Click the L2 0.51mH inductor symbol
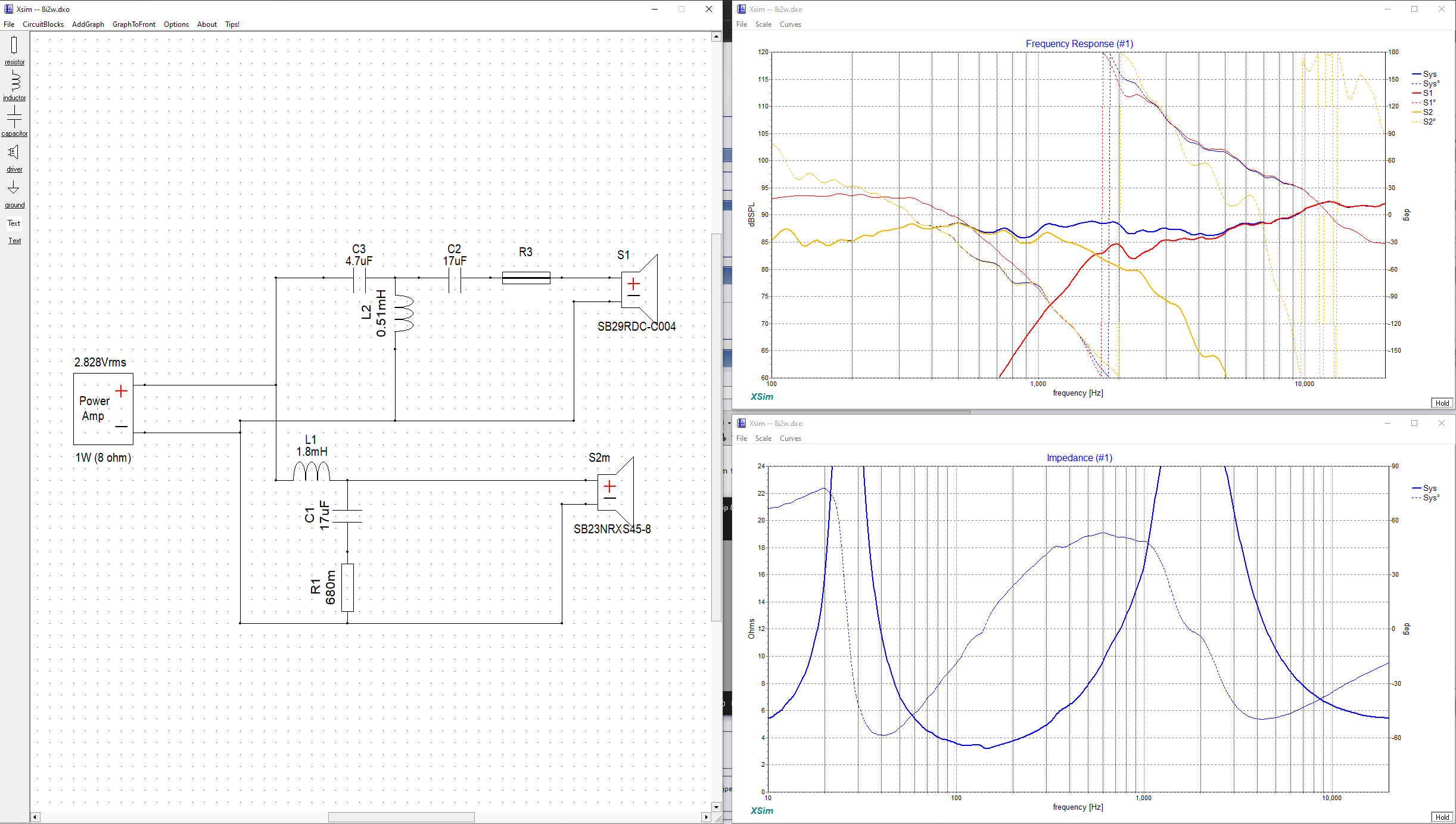The width and height of the screenshot is (1456, 824). [x=403, y=313]
